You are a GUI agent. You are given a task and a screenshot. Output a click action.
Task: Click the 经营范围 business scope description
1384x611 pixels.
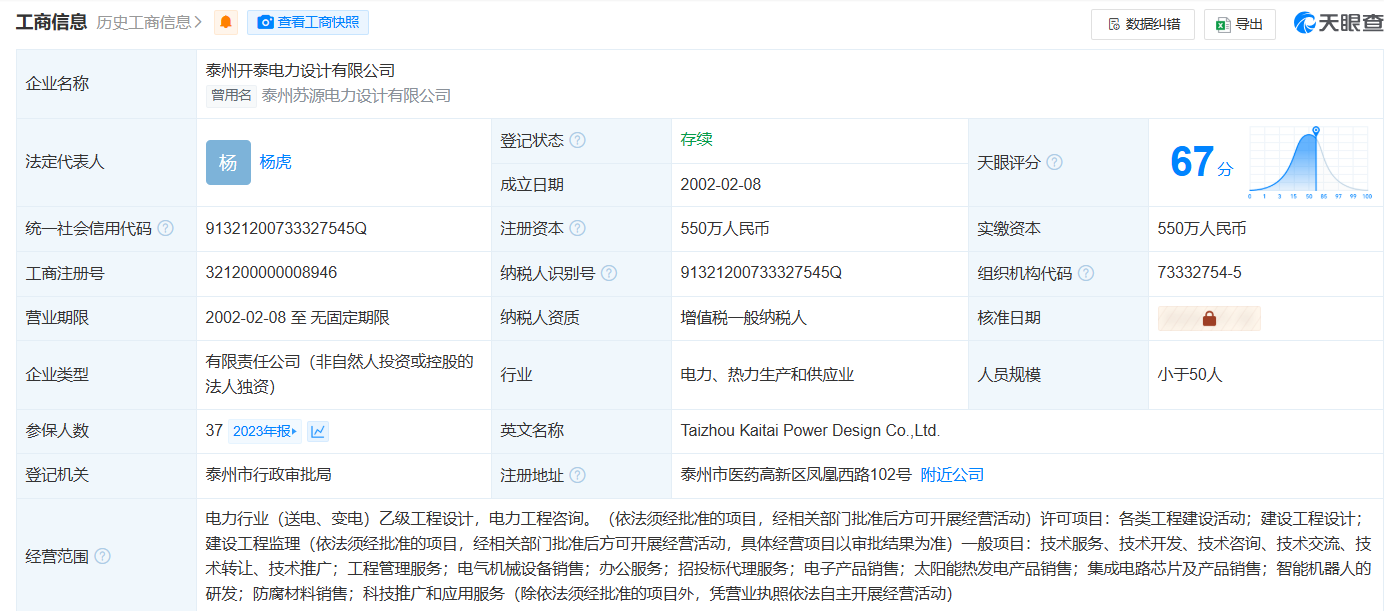pos(788,556)
